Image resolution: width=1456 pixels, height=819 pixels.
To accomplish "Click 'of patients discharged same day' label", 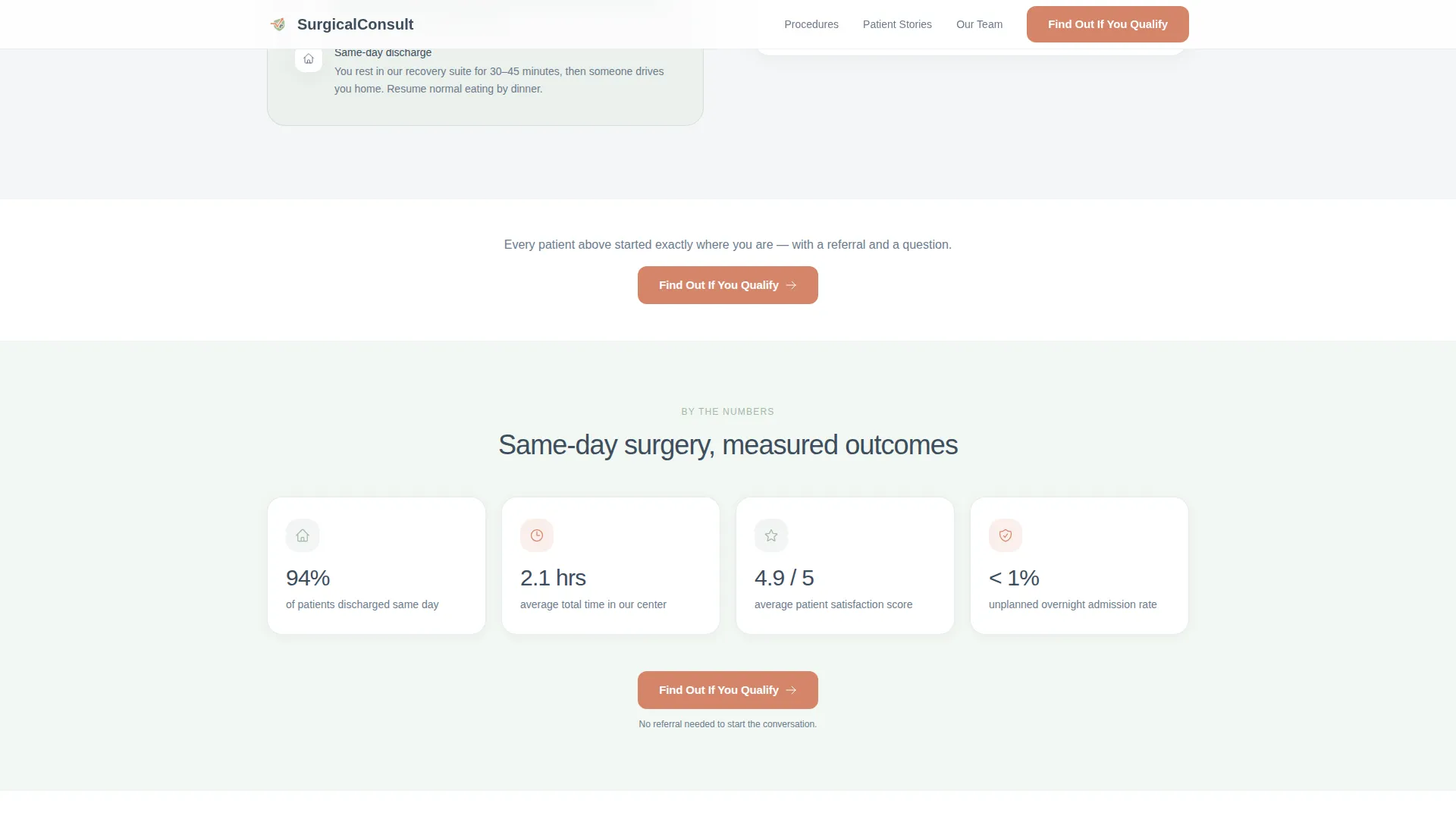I will point(362,604).
